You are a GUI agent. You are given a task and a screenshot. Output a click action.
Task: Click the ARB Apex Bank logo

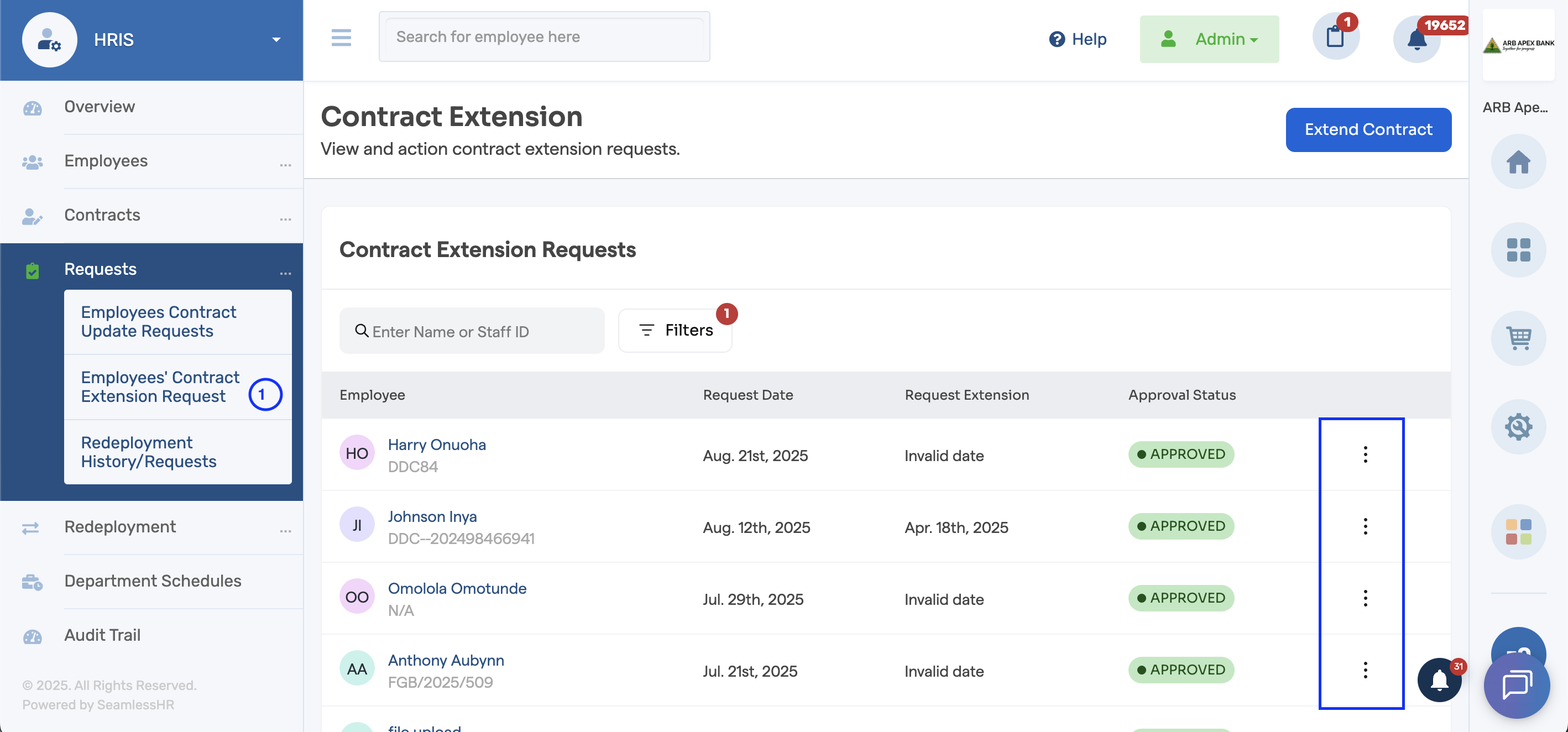tap(1518, 45)
